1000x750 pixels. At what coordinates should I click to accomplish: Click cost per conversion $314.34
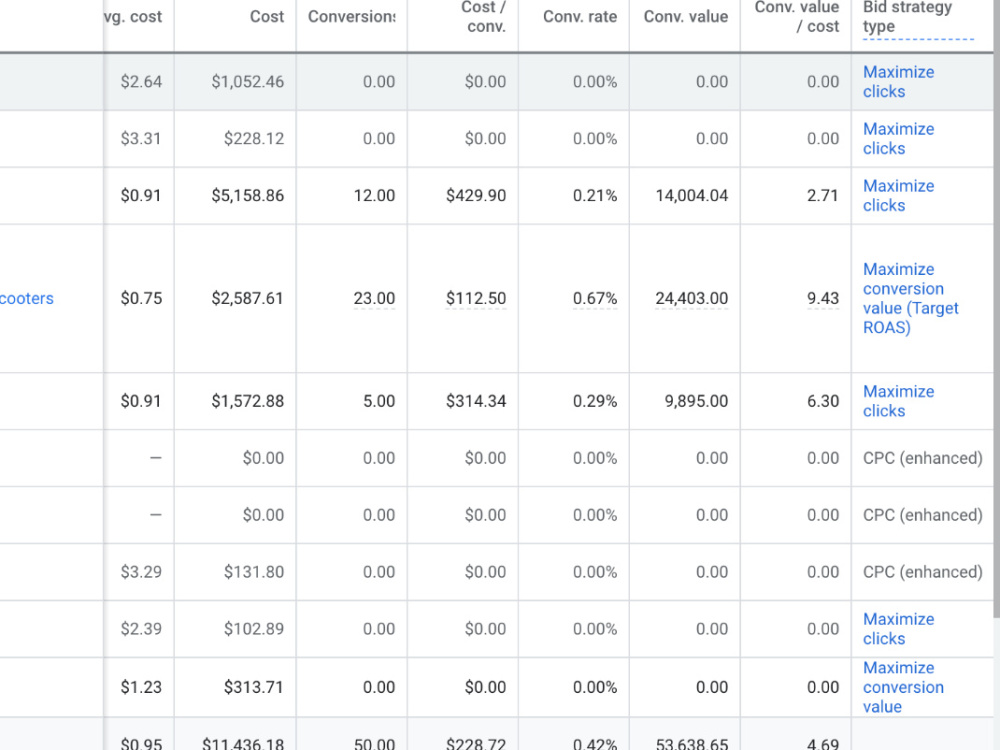point(476,401)
